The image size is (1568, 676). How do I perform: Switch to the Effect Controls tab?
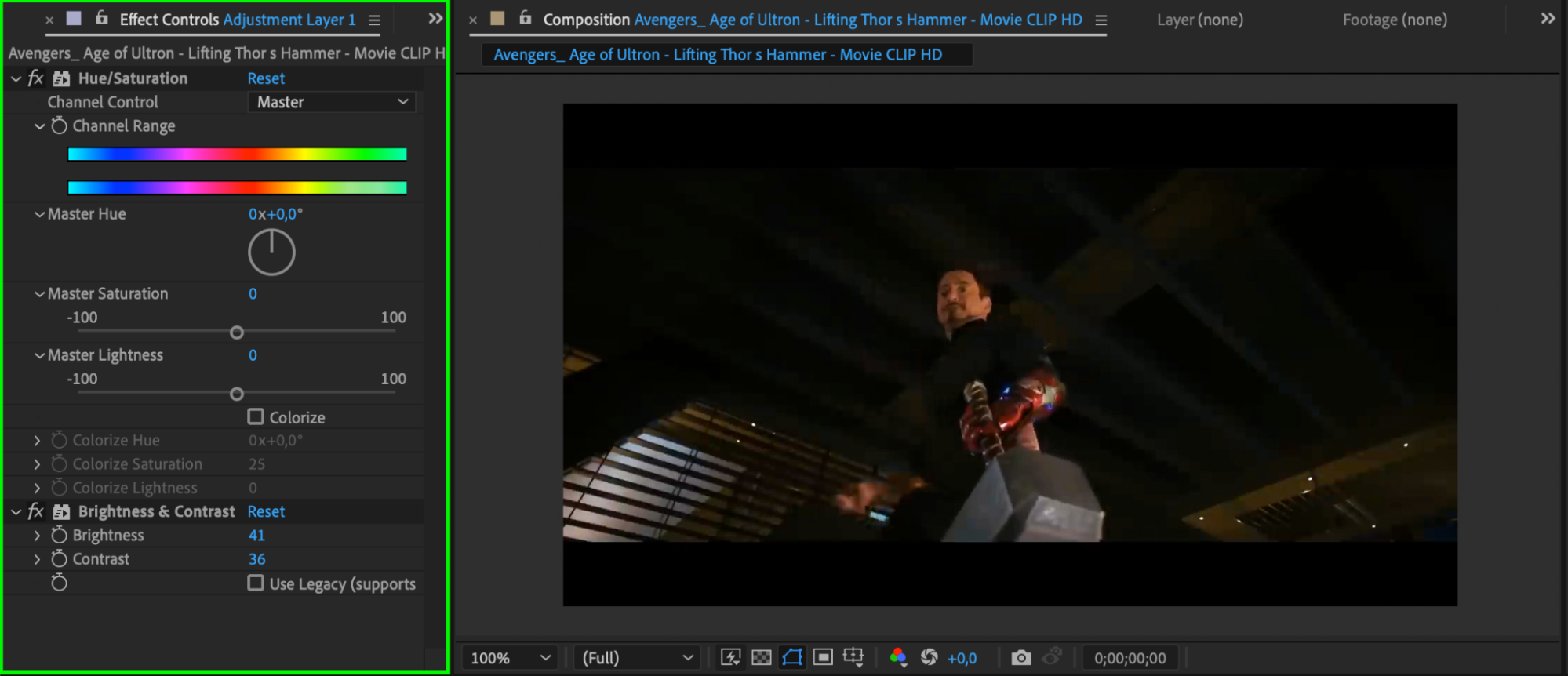point(238,20)
